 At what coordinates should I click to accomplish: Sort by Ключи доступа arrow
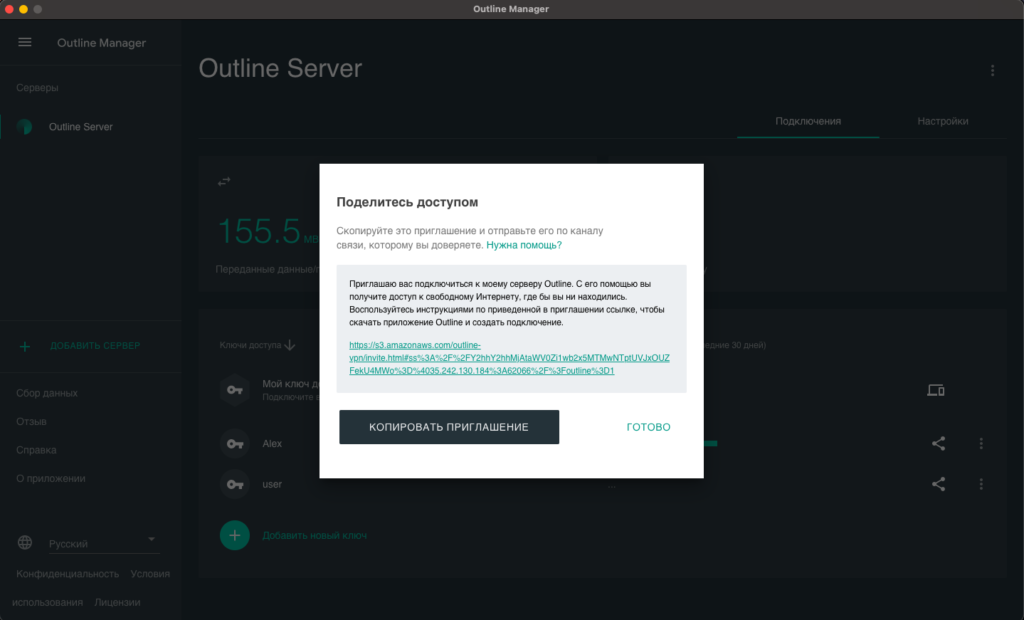tap(290, 345)
